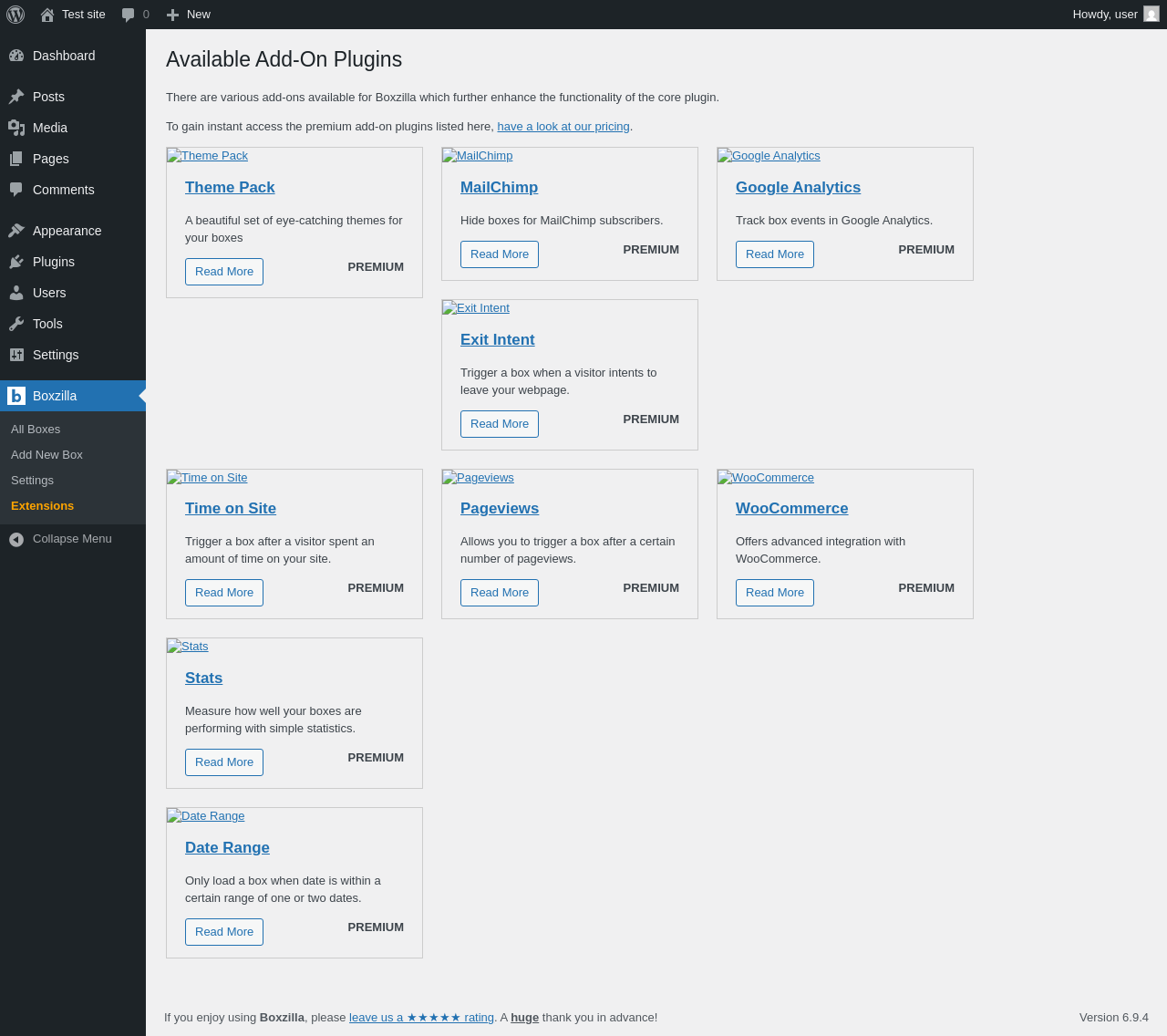Select the Tools wrench icon
This screenshot has width=1167, height=1036.
[x=16, y=324]
